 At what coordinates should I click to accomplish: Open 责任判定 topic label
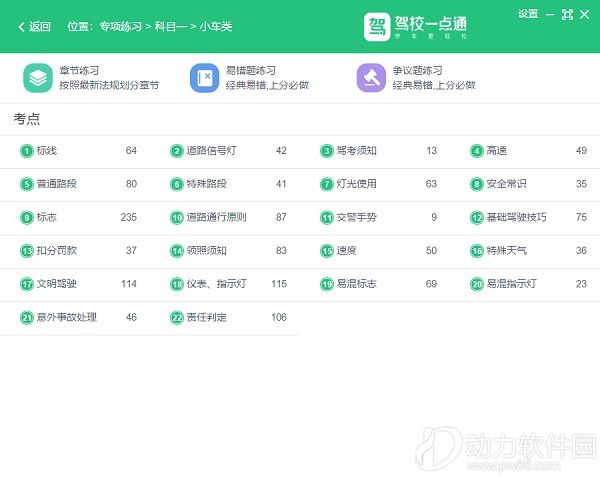[x=207, y=317]
